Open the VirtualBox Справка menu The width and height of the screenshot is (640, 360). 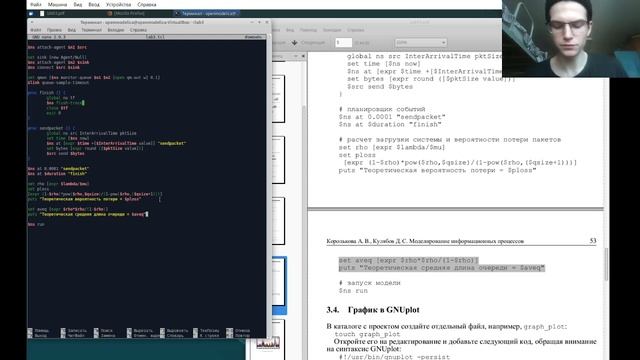point(147,4)
